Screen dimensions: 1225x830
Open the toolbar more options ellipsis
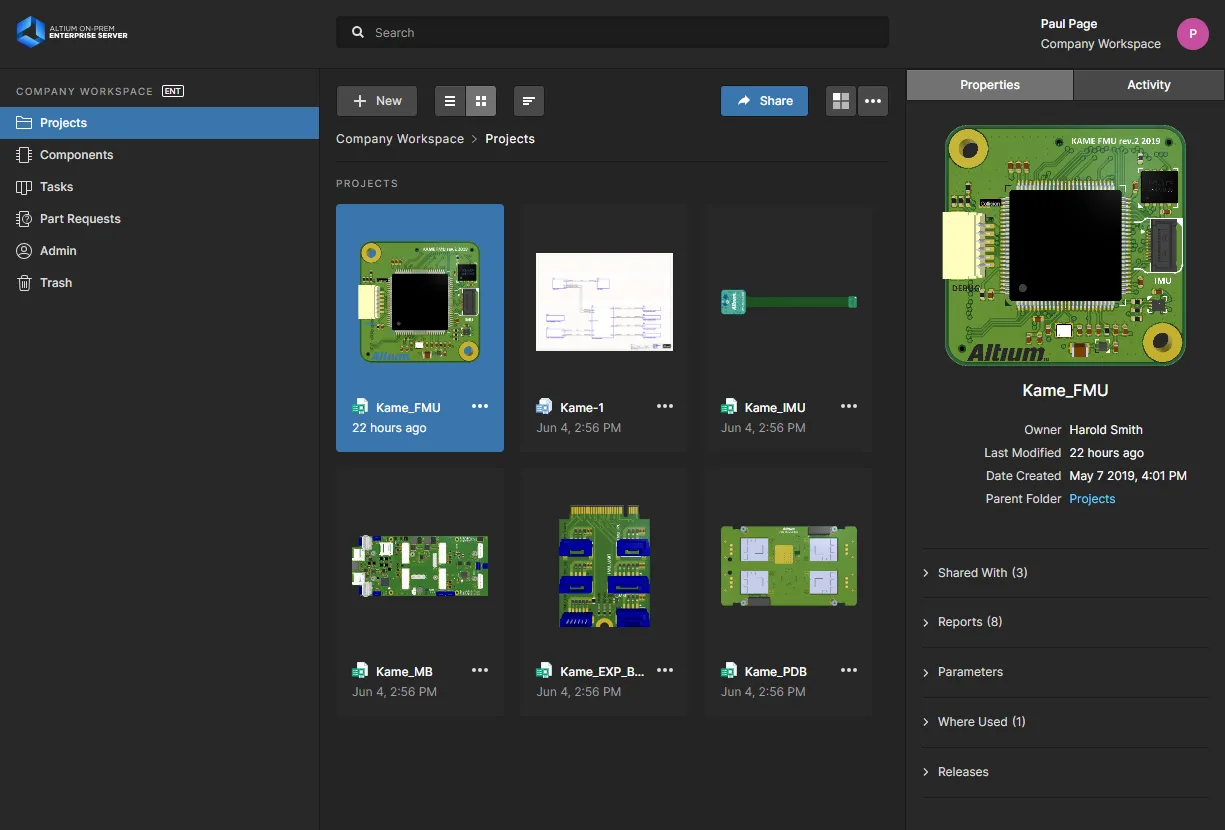coord(873,101)
